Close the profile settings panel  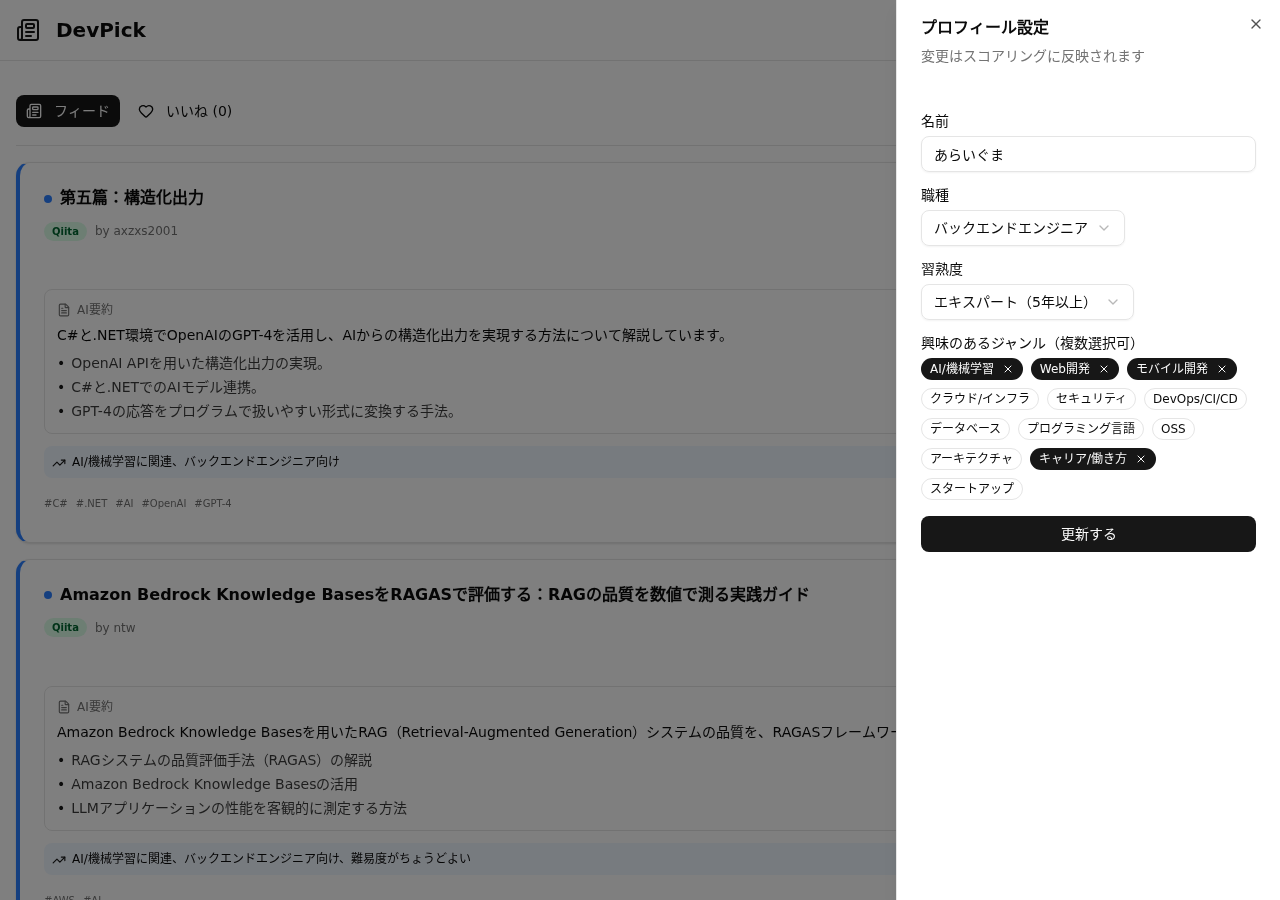pyautogui.click(x=1256, y=24)
